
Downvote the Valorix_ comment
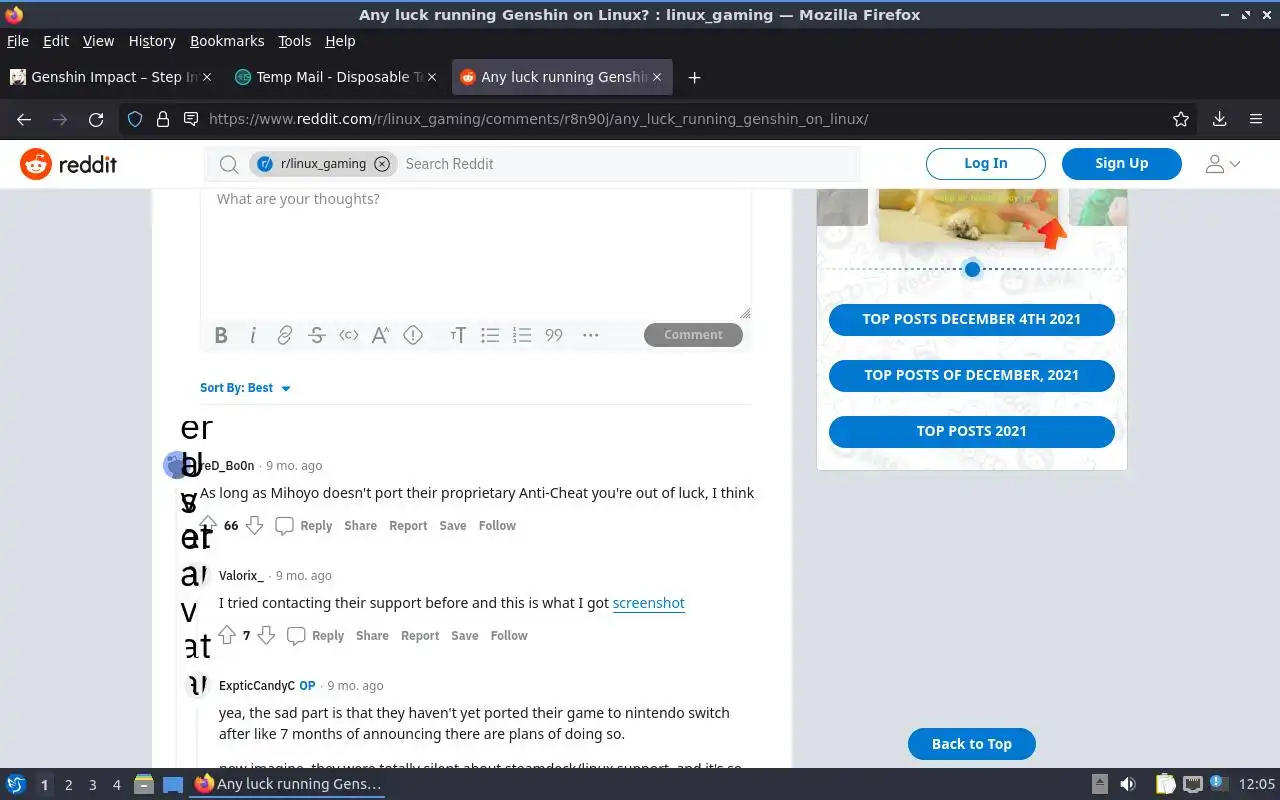click(266, 635)
